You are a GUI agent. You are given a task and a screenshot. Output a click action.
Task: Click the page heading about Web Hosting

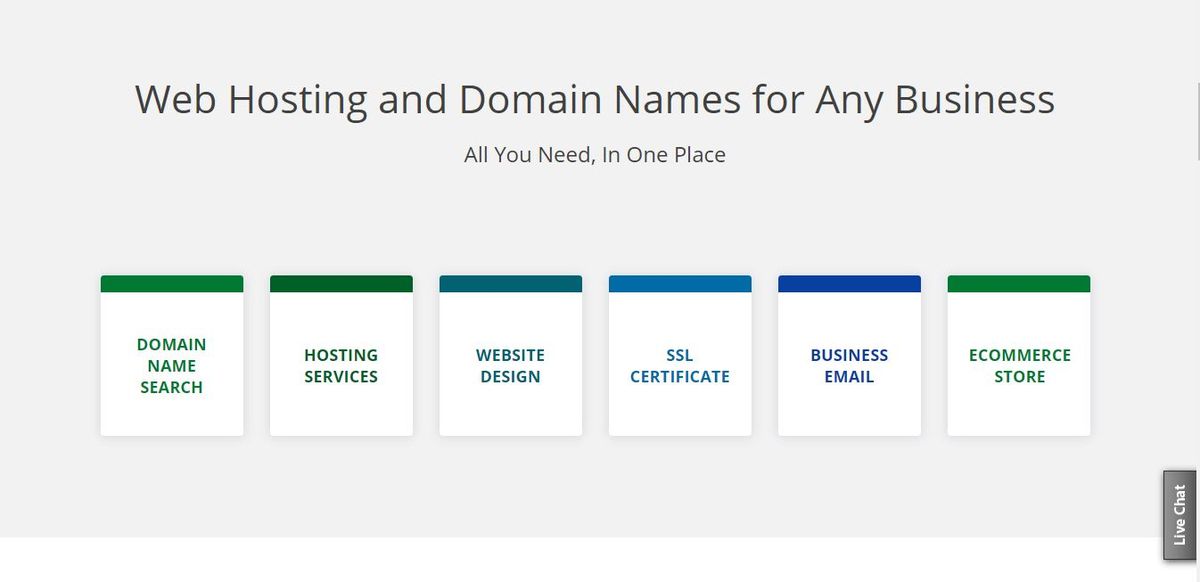pyautogui.click(x=595, y=100)
